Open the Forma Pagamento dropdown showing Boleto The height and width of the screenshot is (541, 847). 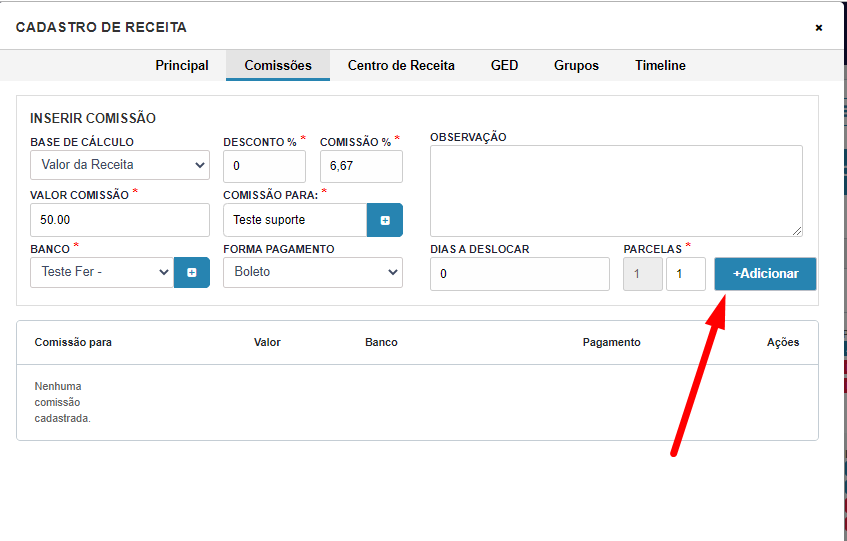click(313, 273)
